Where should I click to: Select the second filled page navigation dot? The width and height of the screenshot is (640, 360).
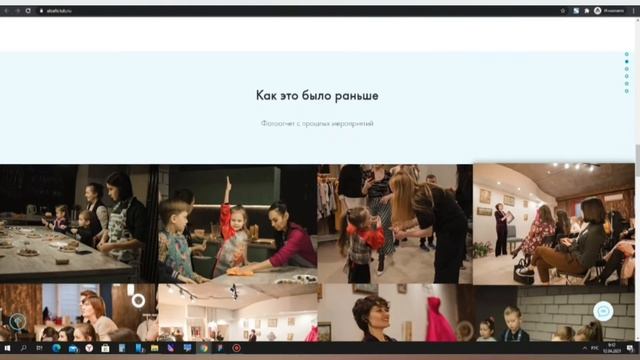[x=627, y=62]
